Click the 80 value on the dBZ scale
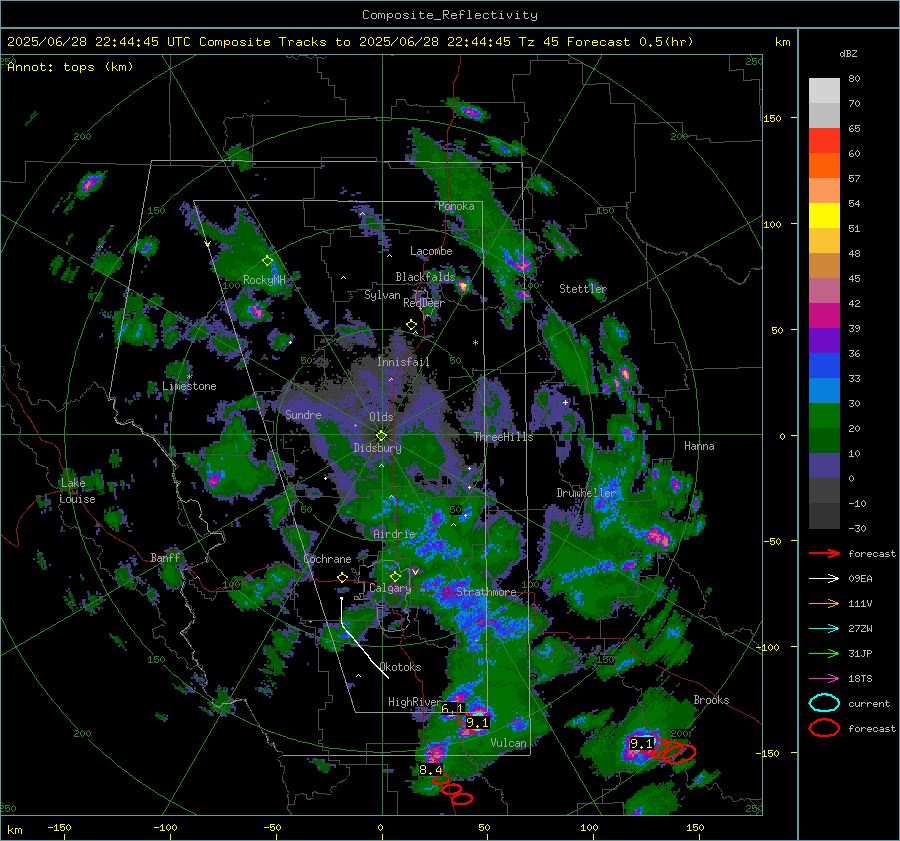 coord(854,79)
